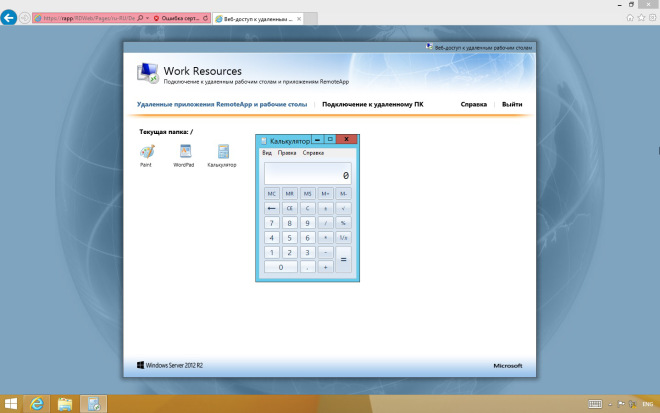Open the WordPad RemoteApp icon
The image size is (660, 413).
coord(184,152)
